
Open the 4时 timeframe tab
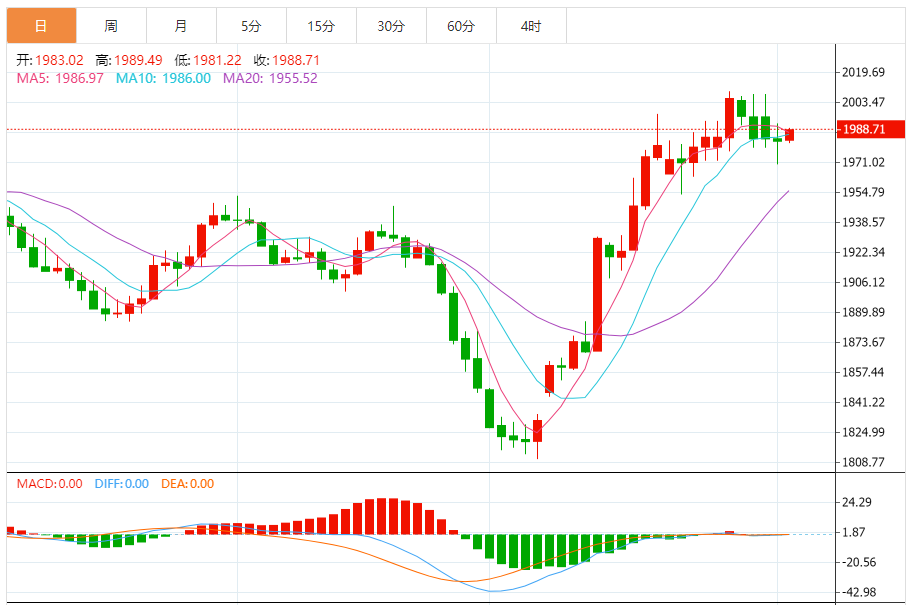(532, 26)
